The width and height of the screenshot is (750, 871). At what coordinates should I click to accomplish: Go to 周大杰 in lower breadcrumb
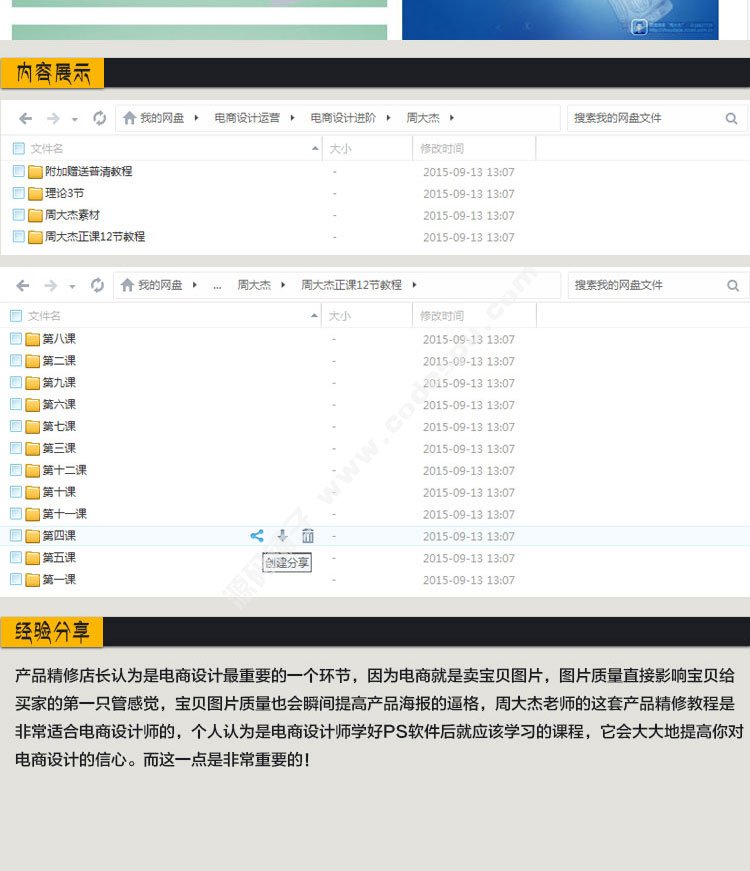[254, 285]
